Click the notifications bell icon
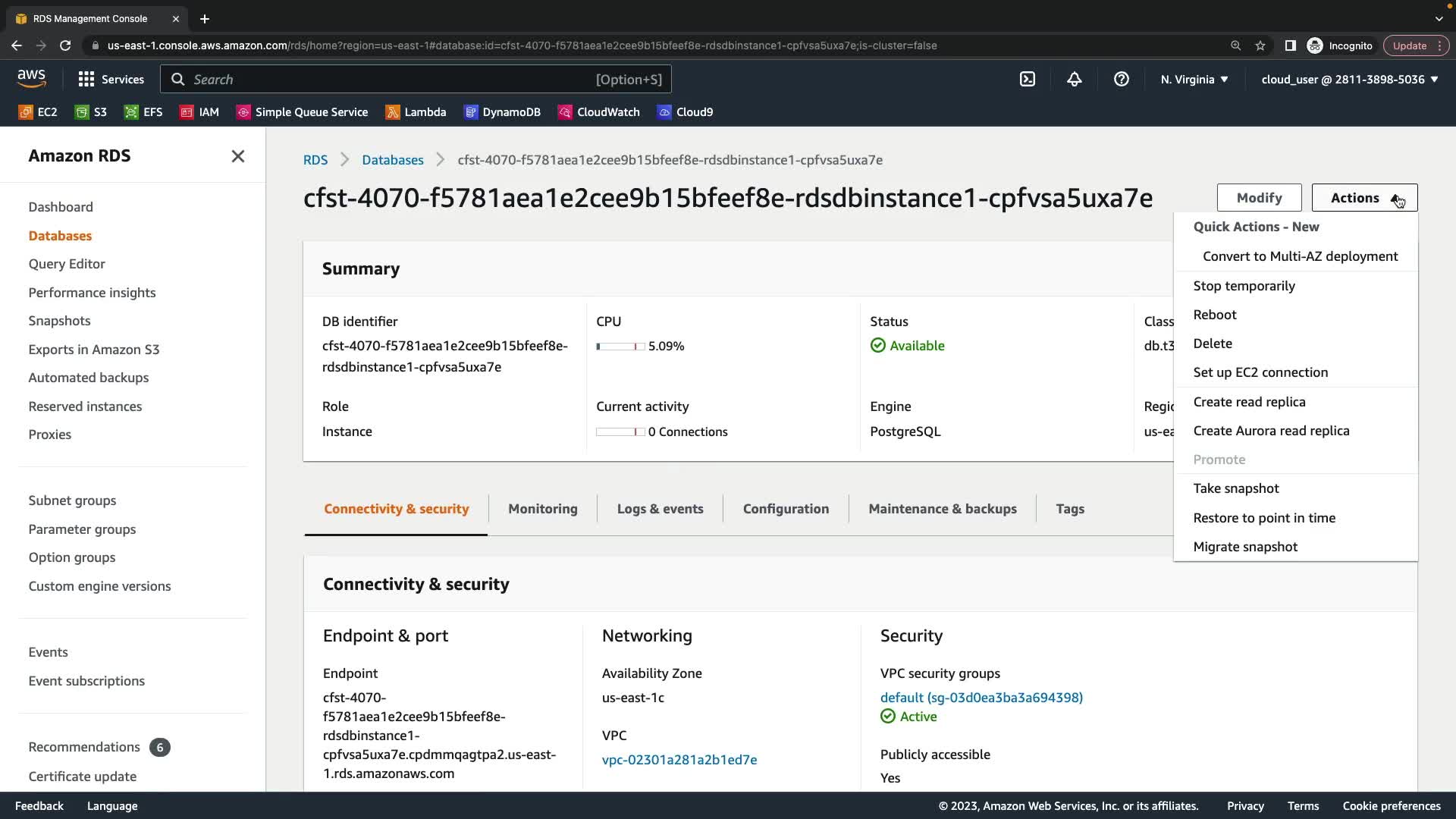 1074,79
